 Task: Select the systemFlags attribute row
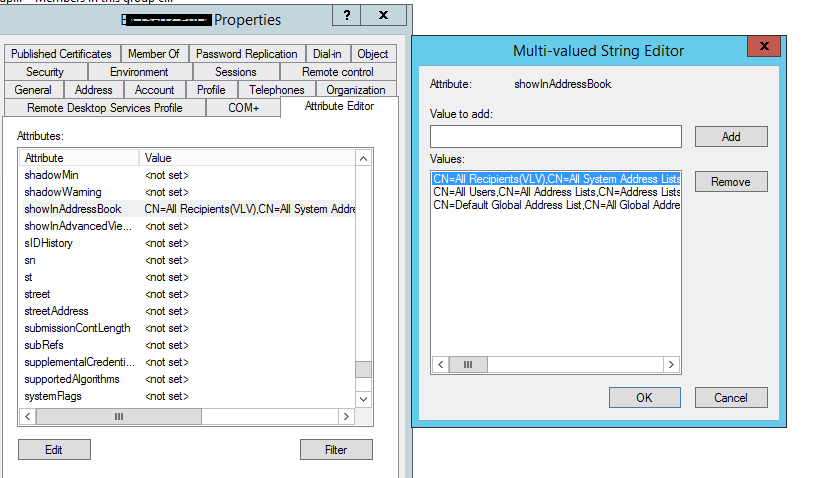pos(187,397)
